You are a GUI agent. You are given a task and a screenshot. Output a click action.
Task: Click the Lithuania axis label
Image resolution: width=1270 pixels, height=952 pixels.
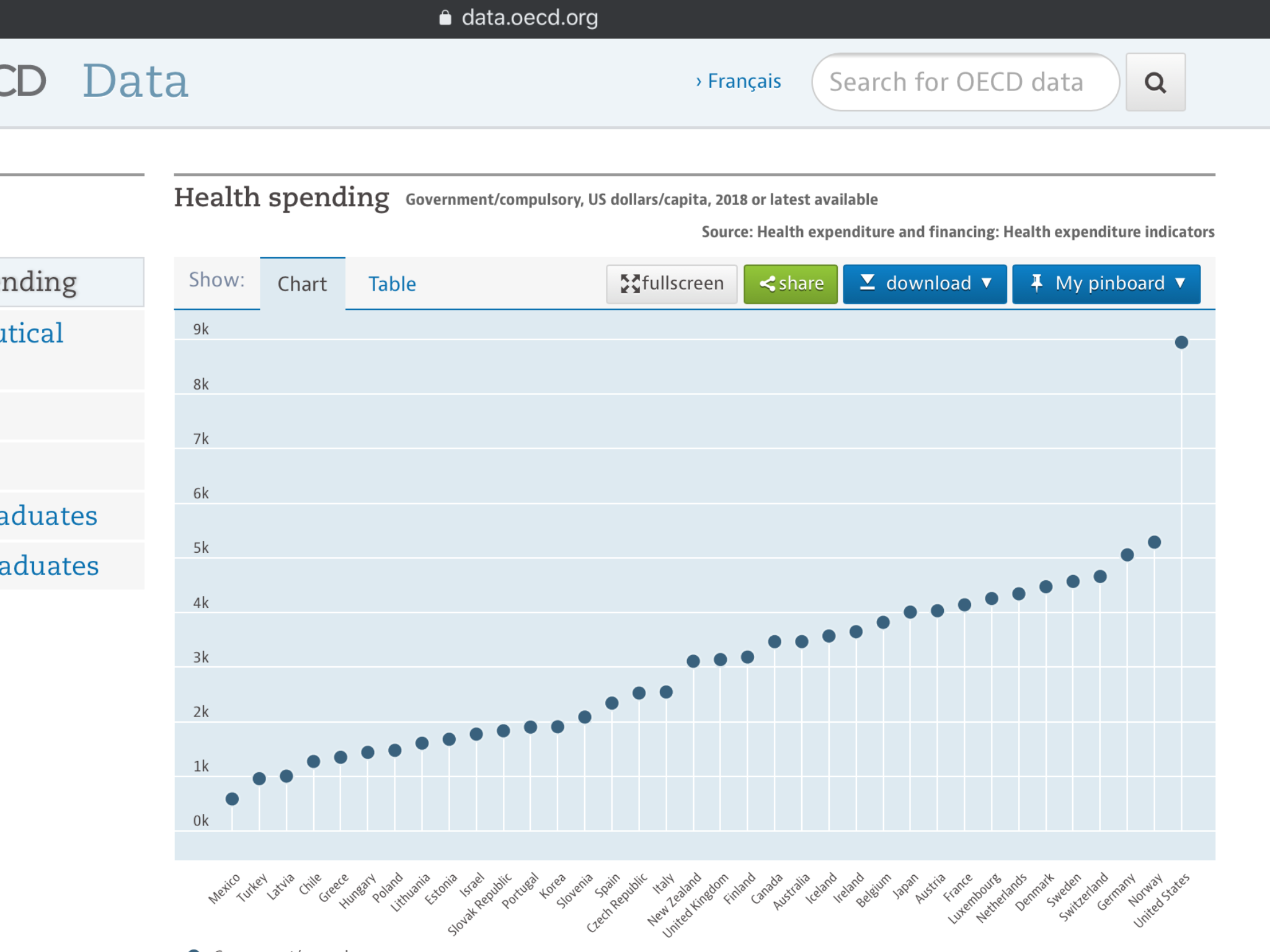pyautogui.click(x=410, y=892)
